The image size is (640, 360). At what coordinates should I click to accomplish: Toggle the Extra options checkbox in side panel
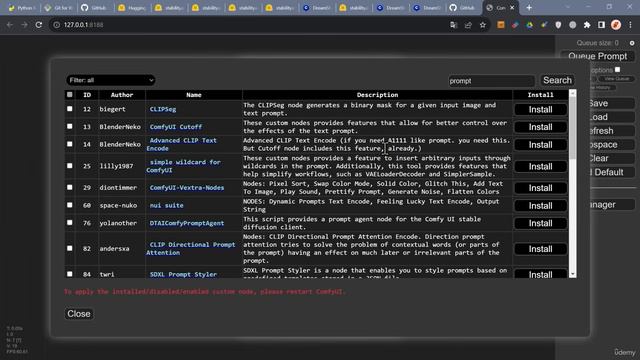pyautogui.click(x=617, y=70)
